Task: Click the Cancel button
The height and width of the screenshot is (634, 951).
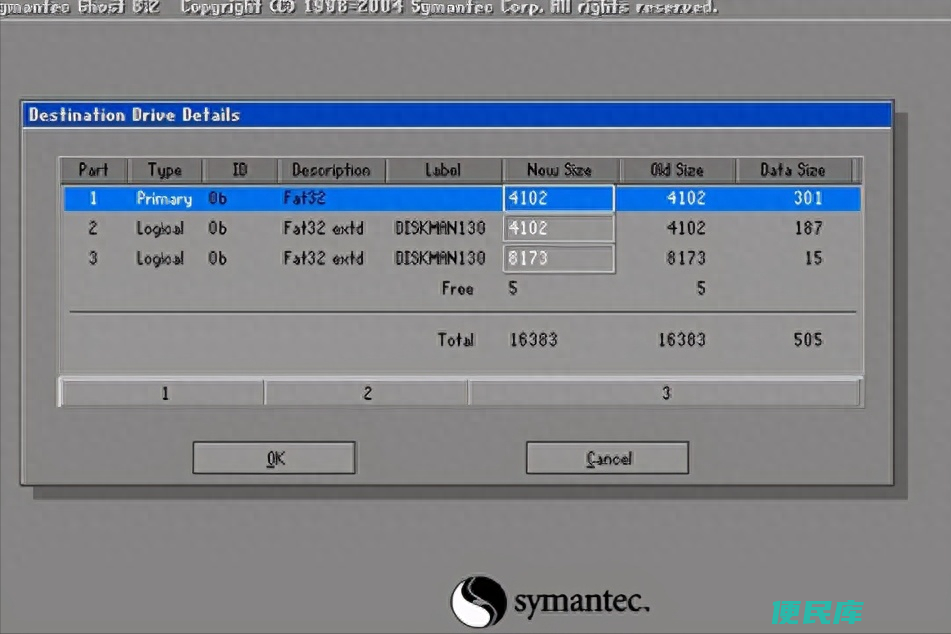Action: coord(607,457)
